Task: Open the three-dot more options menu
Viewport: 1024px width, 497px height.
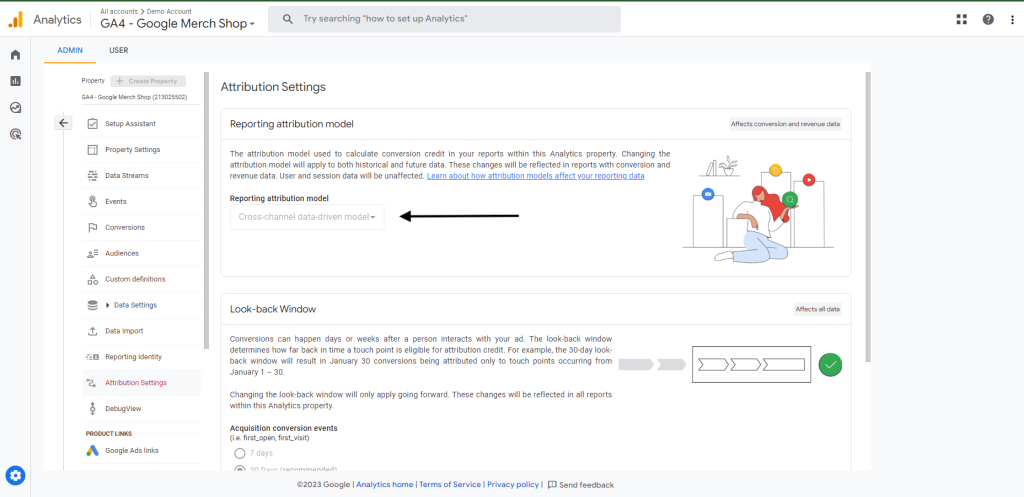Action: click(1012, 19)
